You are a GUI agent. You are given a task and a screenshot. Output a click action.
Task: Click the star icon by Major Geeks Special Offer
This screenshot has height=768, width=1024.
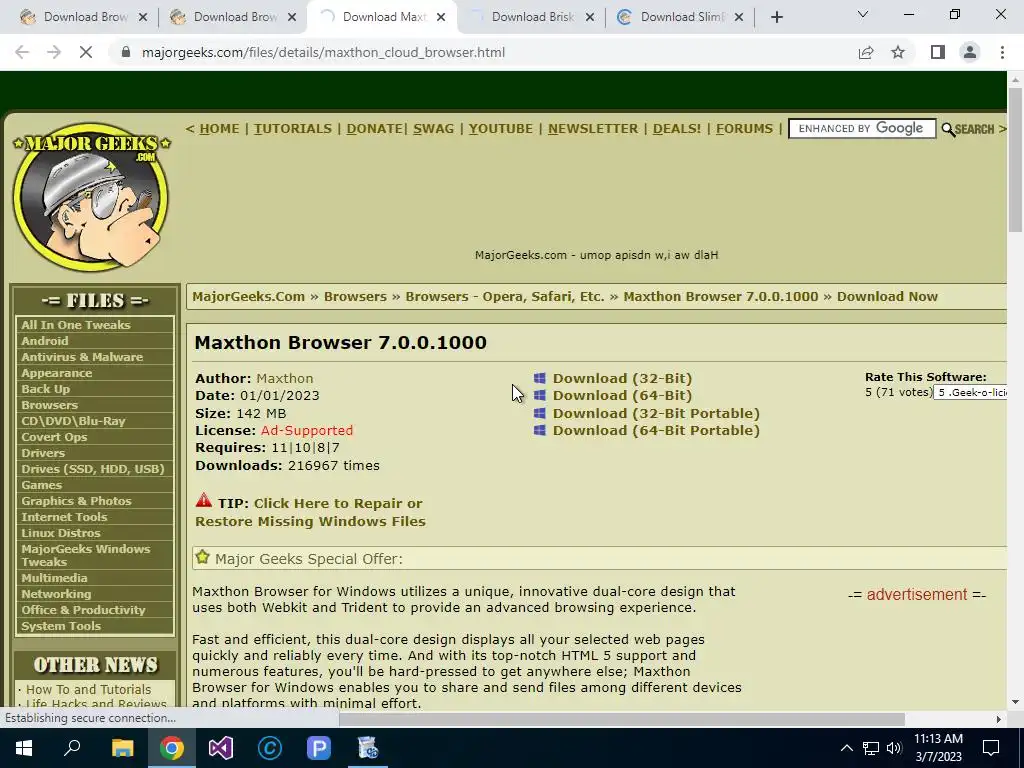[202, 557]
